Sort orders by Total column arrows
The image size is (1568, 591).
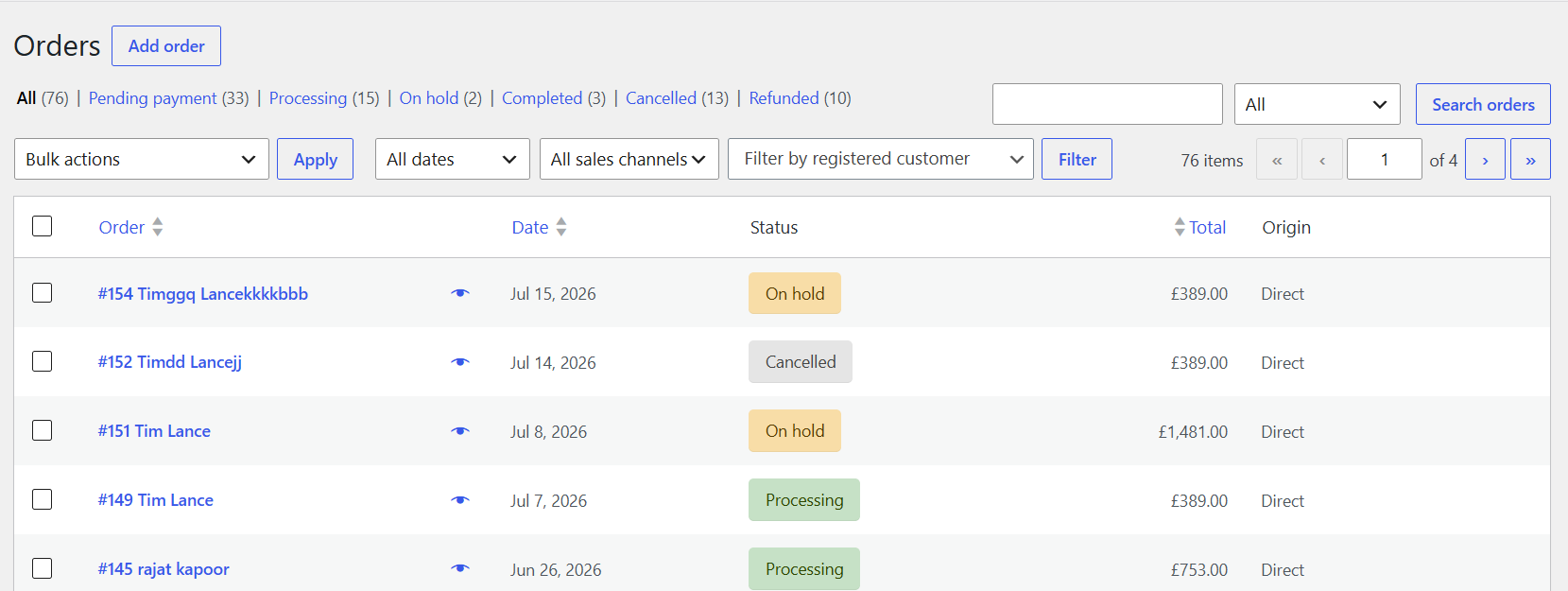point(1180,227)
